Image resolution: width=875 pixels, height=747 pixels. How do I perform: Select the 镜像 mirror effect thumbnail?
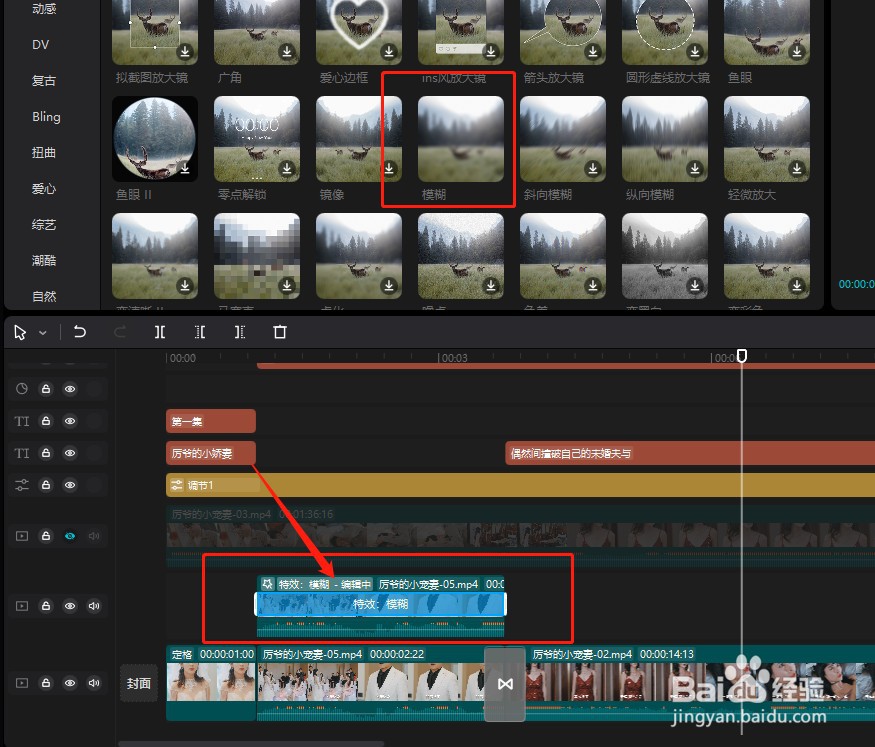click(x=358, y=139)
